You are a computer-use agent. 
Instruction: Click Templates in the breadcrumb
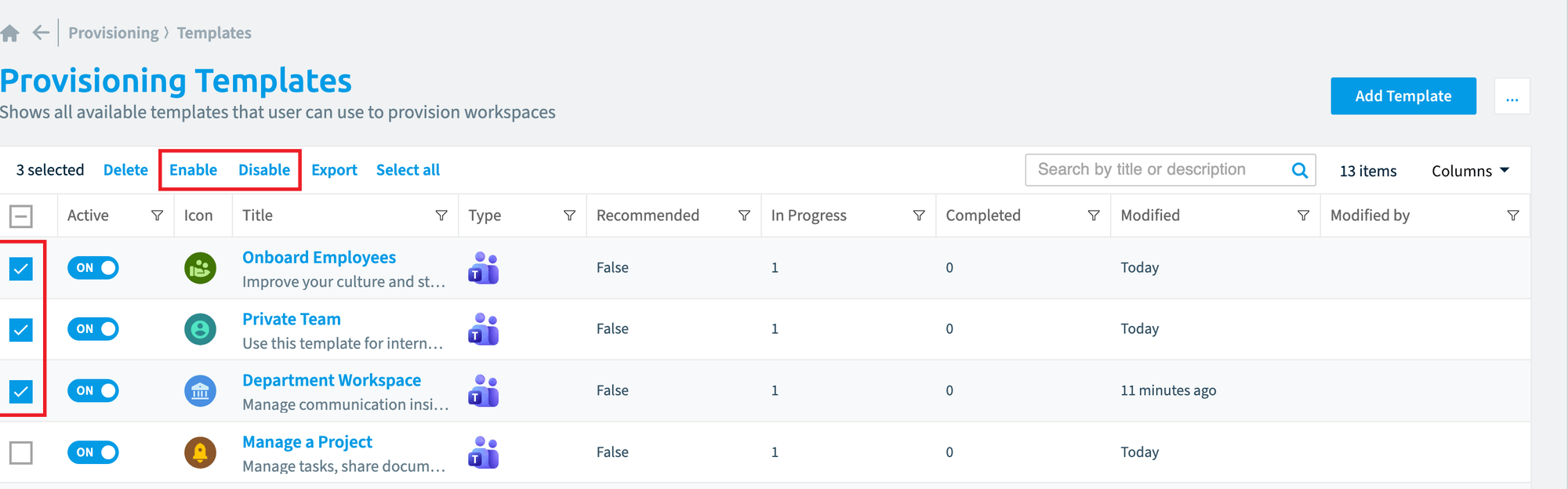[214, 33]
